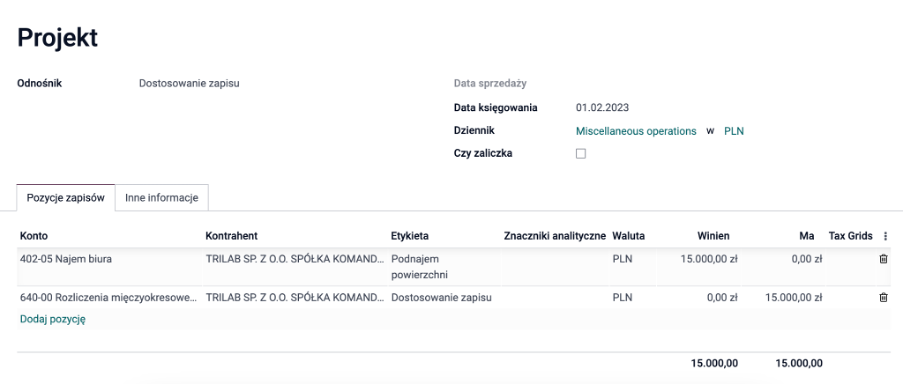904x384 pixels.
Task: Sort by the Winien column header
Action: coord(713,236)
